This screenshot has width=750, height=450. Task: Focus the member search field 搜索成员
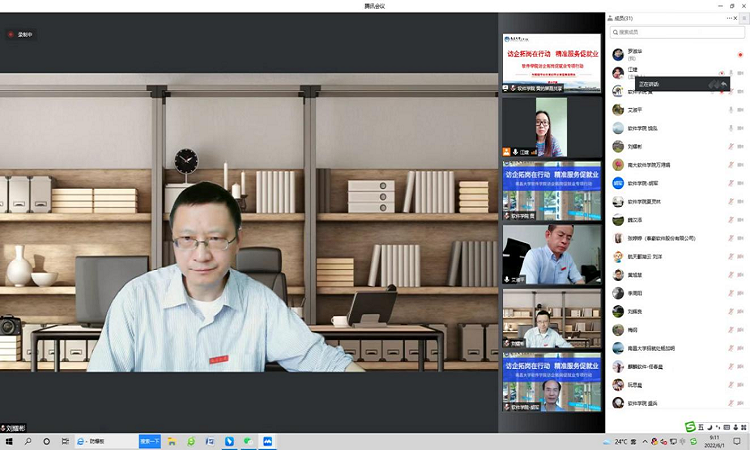677,32
